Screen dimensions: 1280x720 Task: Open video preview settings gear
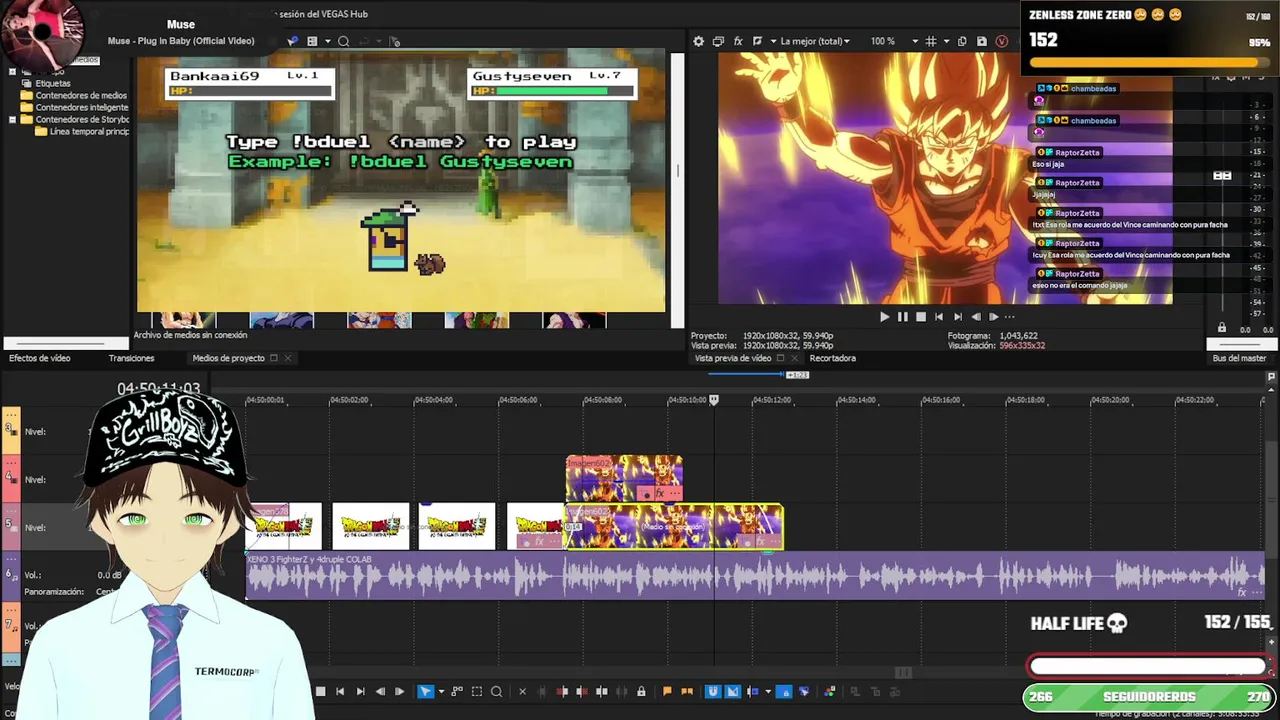tap(698, 41)
